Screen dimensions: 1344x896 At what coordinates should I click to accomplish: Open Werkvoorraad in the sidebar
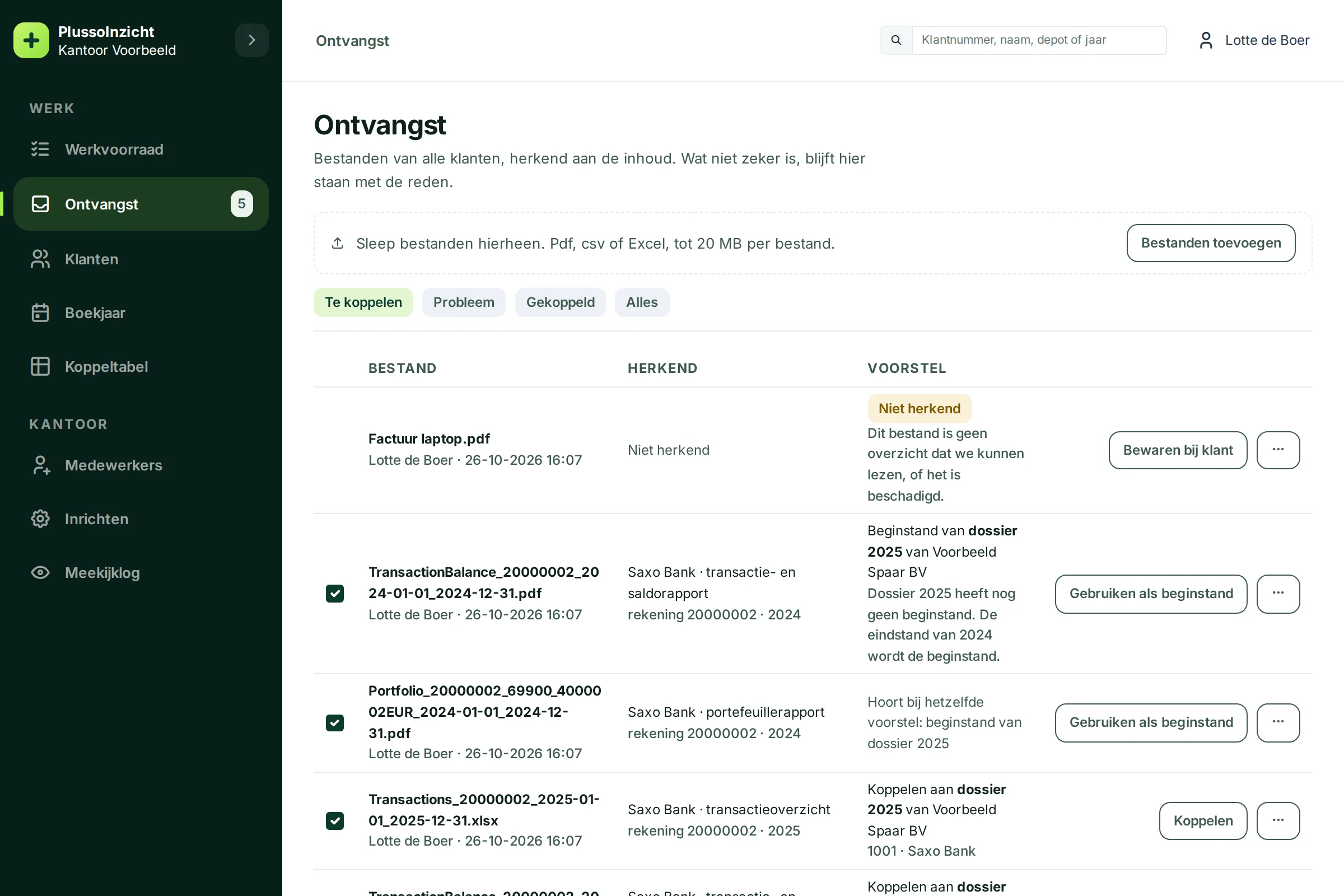coord(141,150)
